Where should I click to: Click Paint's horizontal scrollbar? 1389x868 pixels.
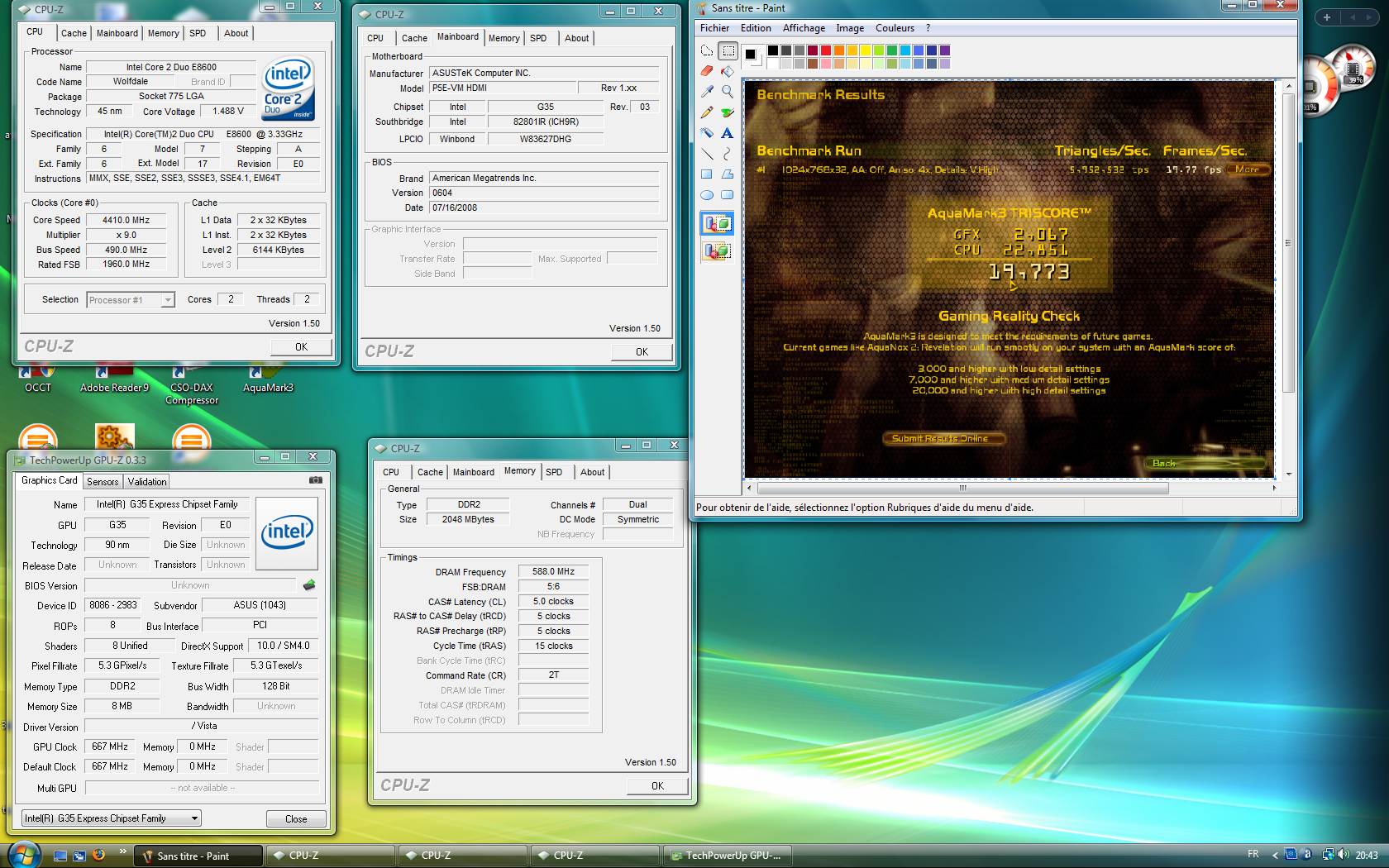coord(1010,488)
